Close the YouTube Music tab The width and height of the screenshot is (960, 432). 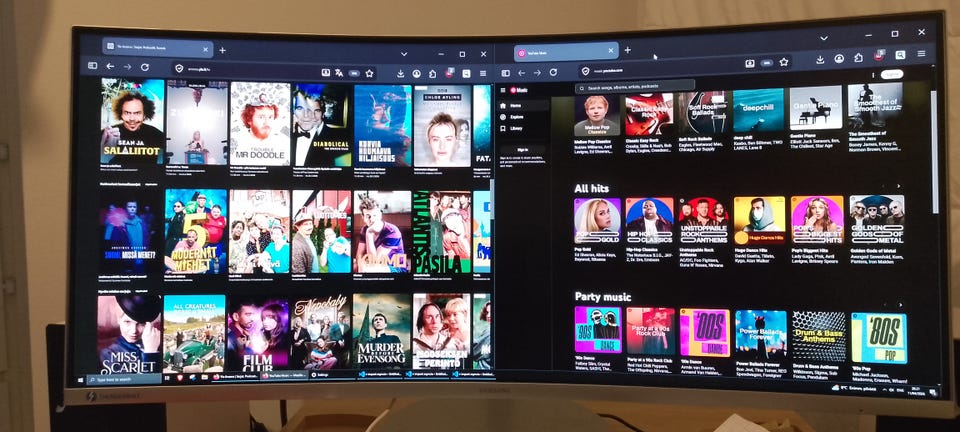610,51
